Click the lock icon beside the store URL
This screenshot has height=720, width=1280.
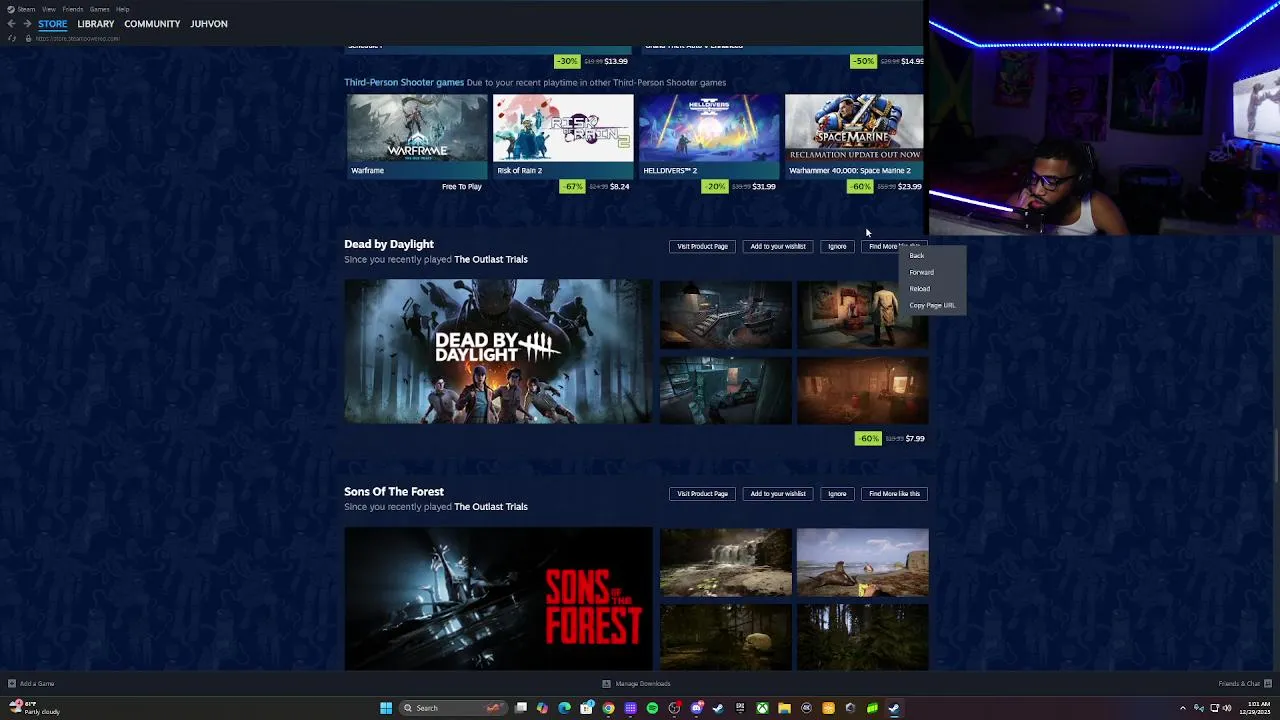[28, 38]
